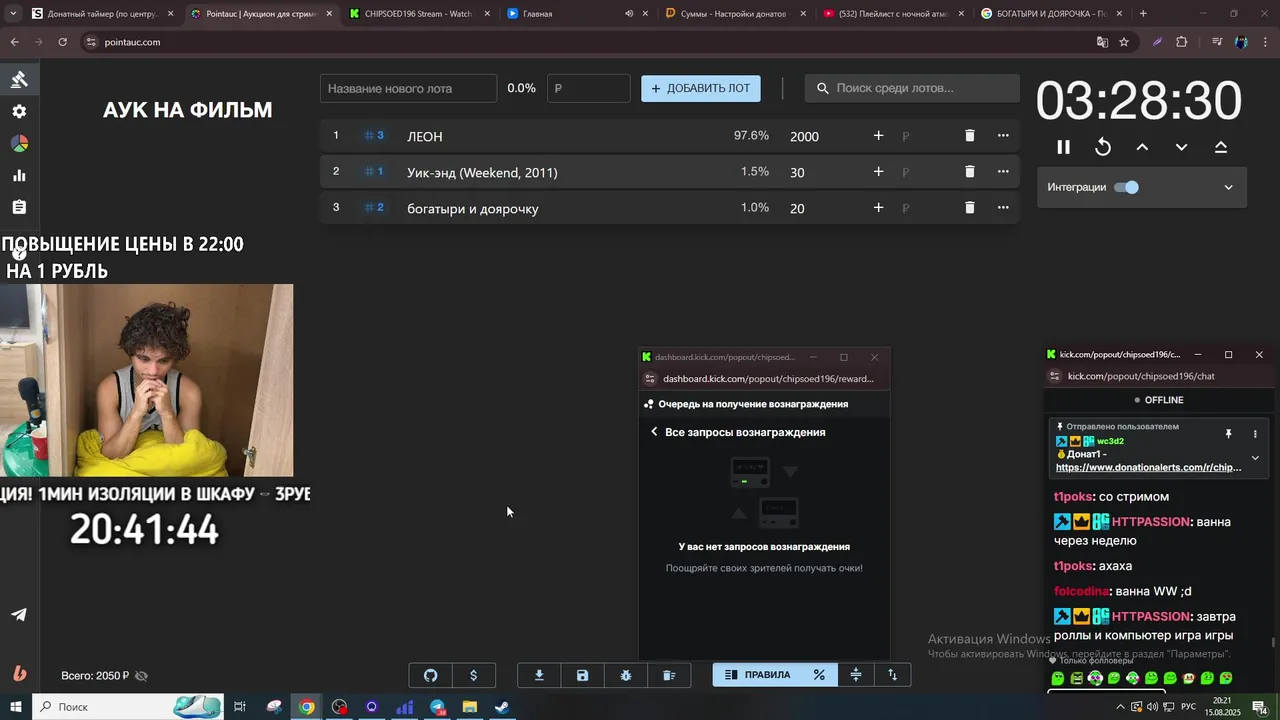Open the settings gear in the sidebar

[x=19, y=112]
